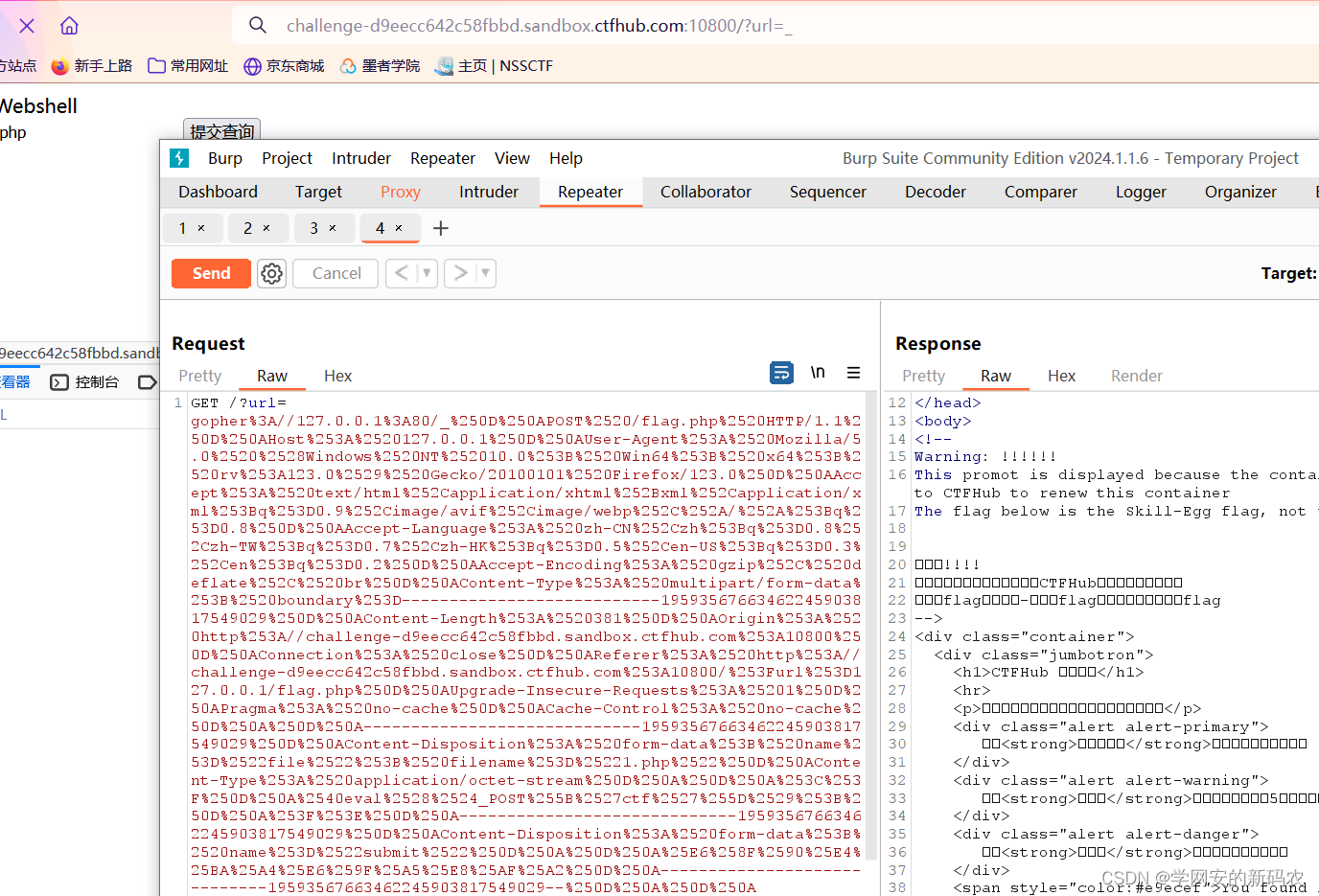Viewport: 1319px width, 896px height.
Task: Switch to the Collaborator tab
Action: 706,192
